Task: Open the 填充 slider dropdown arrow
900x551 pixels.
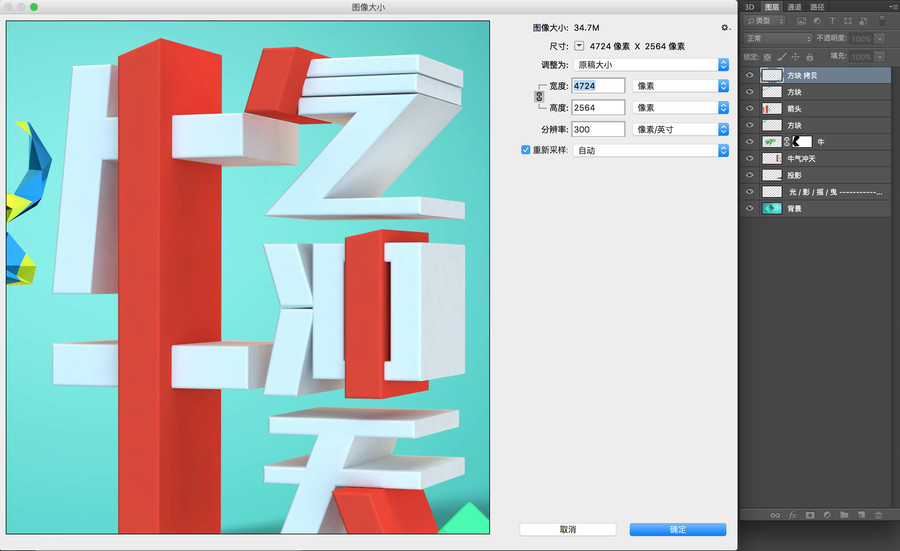Action: (x=880, y=57)
